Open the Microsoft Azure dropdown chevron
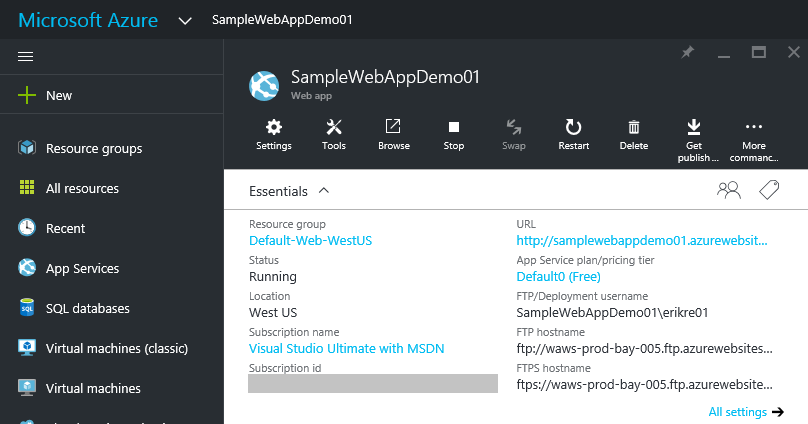 [x=184, y=20]
